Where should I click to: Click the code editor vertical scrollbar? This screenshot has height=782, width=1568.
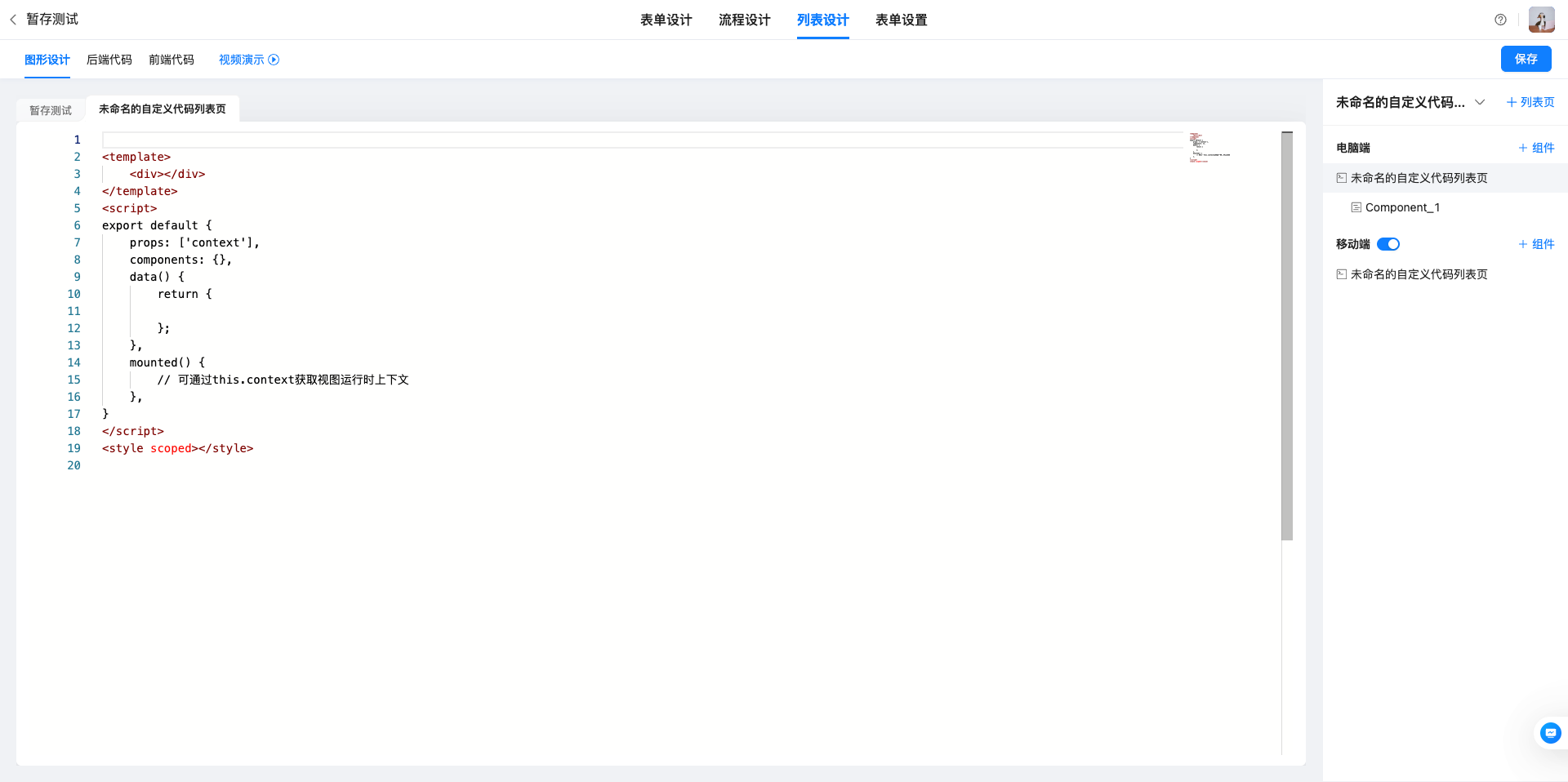pyautogui.click(x=1287, y=335)
